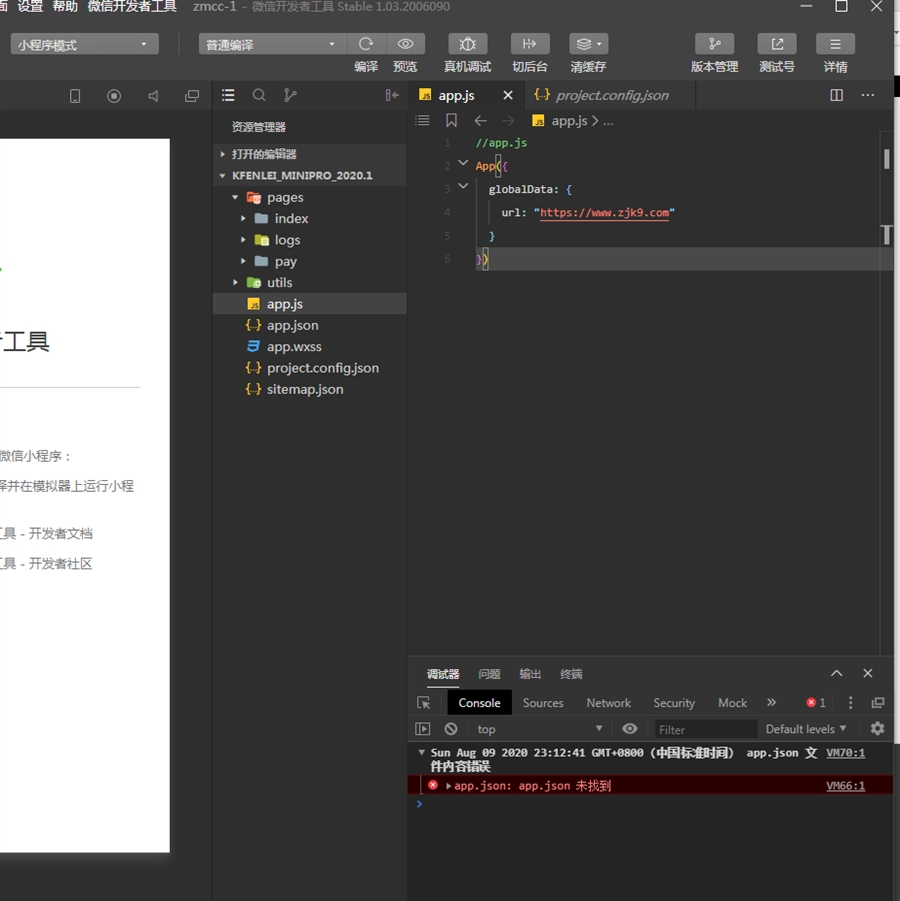This screenshot has width=900, height=901.
Task: Open 版本管理 version control
Action: click(x=714, y=44)
